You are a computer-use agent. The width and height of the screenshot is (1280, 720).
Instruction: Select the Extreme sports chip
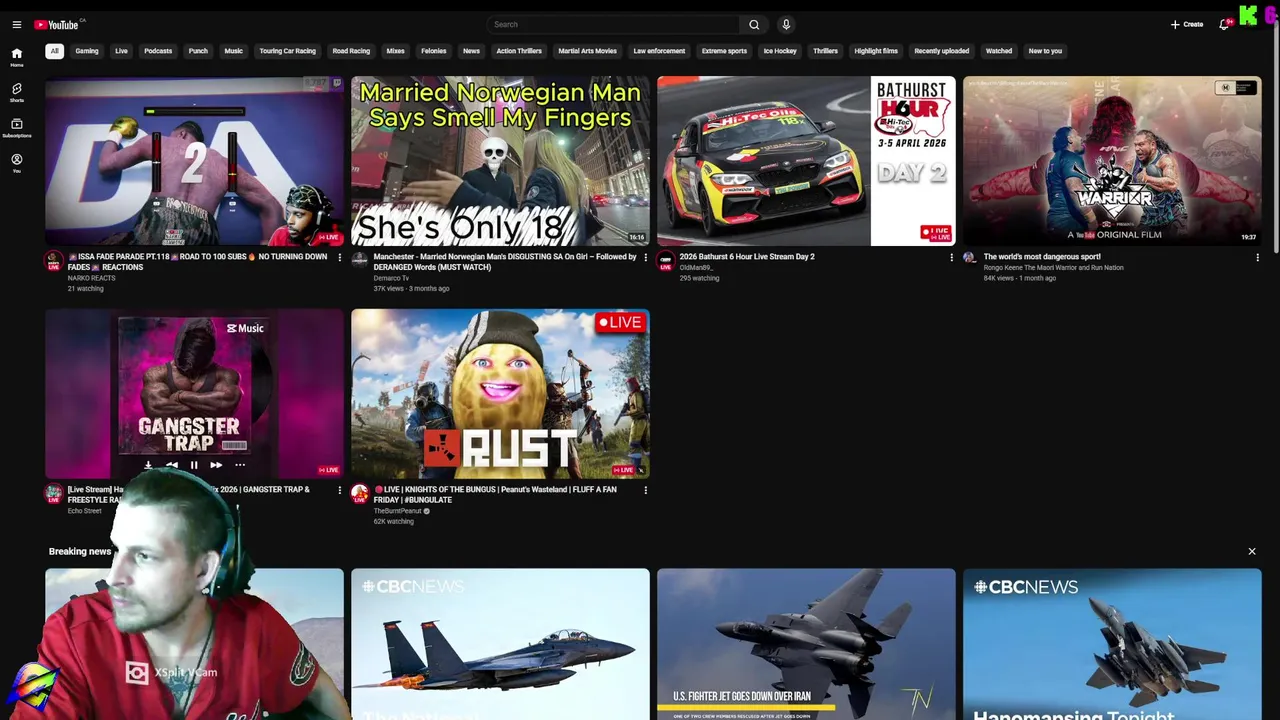pos(724,51)
